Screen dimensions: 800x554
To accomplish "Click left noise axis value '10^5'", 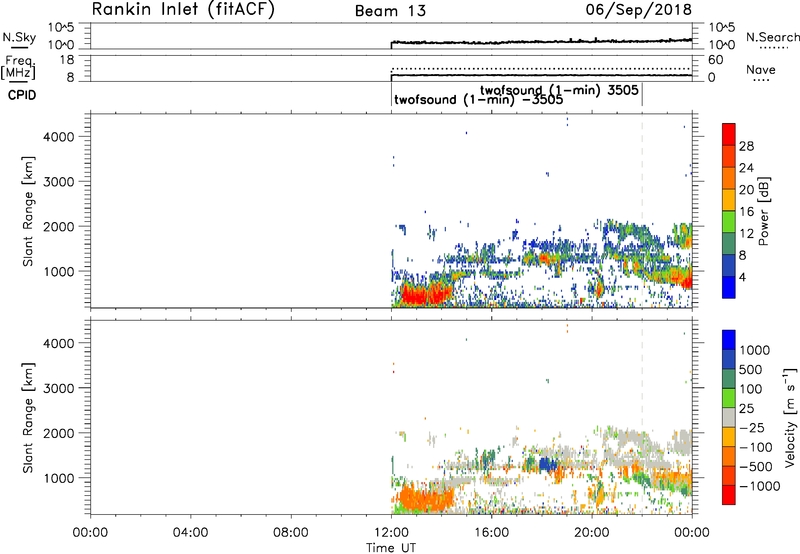I will coord(61,27).
